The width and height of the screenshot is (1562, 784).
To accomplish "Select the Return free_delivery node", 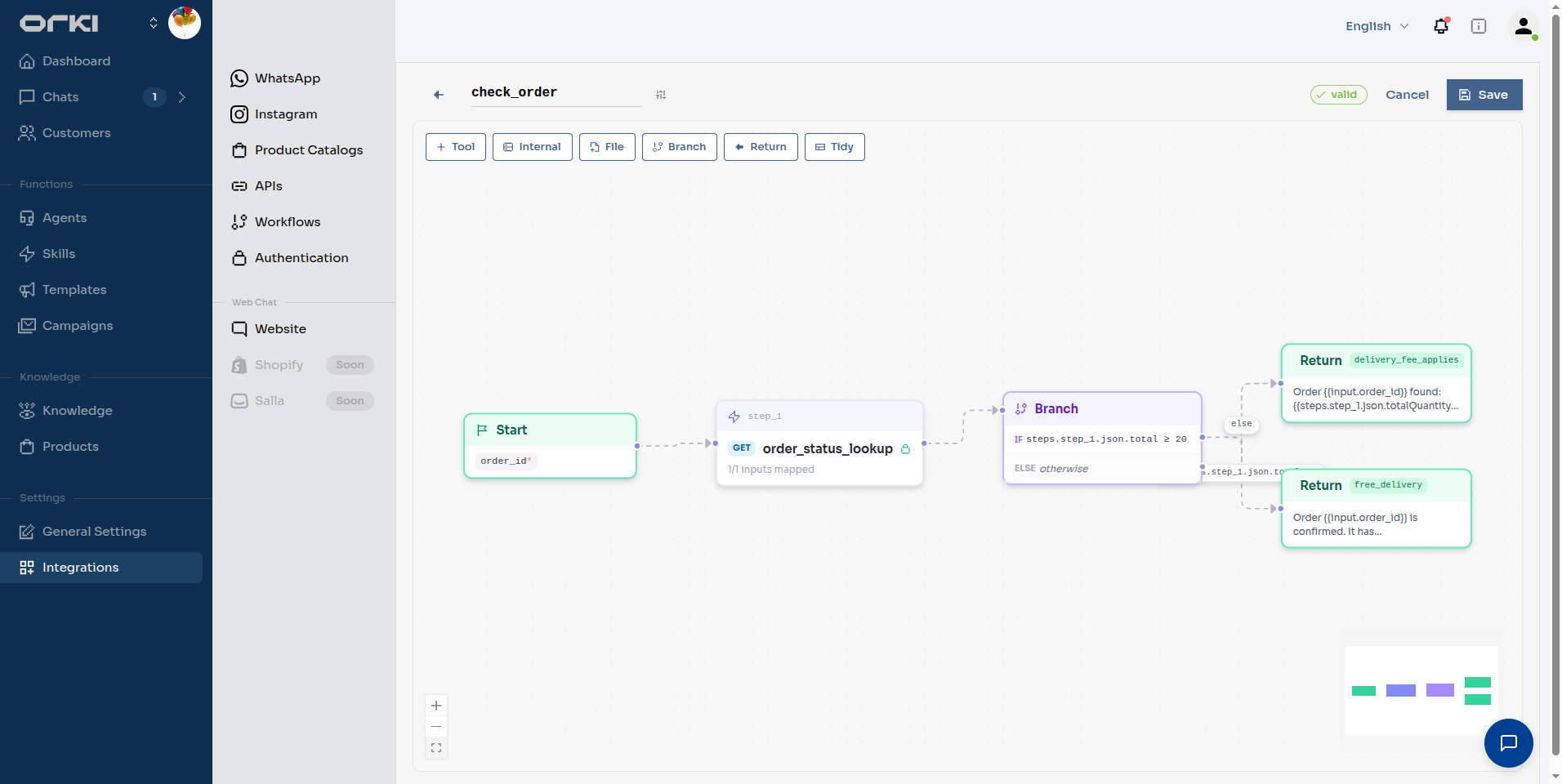I will pos(1377,508).
